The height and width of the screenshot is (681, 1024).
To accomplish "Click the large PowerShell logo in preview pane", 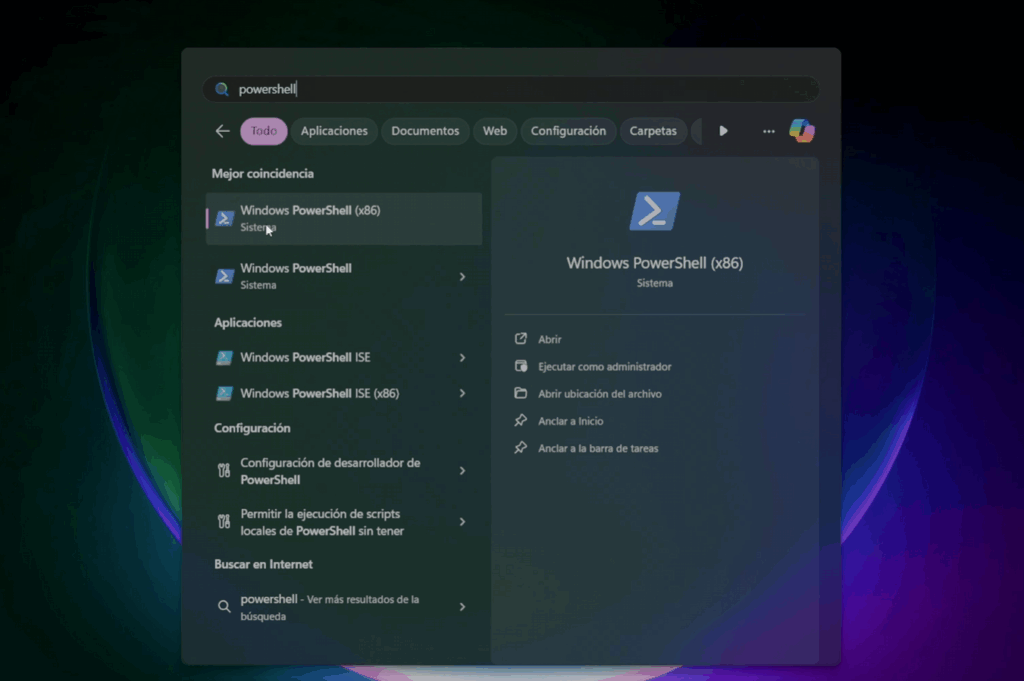I will [654, 211].
